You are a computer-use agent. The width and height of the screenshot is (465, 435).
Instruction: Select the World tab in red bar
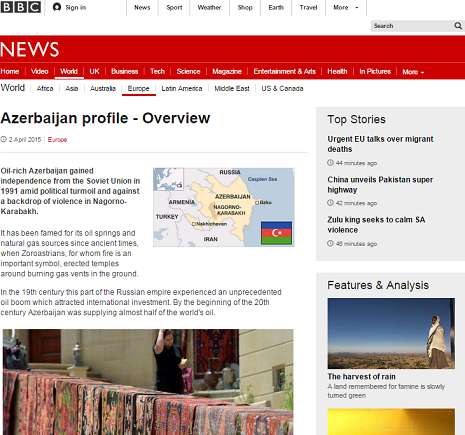point(69,71)
